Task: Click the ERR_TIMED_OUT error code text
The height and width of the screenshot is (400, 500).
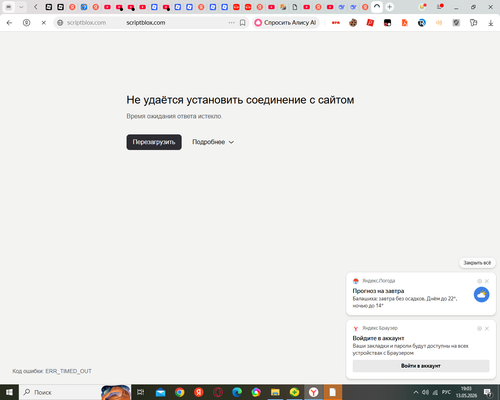Action: [x=68, y=371]
